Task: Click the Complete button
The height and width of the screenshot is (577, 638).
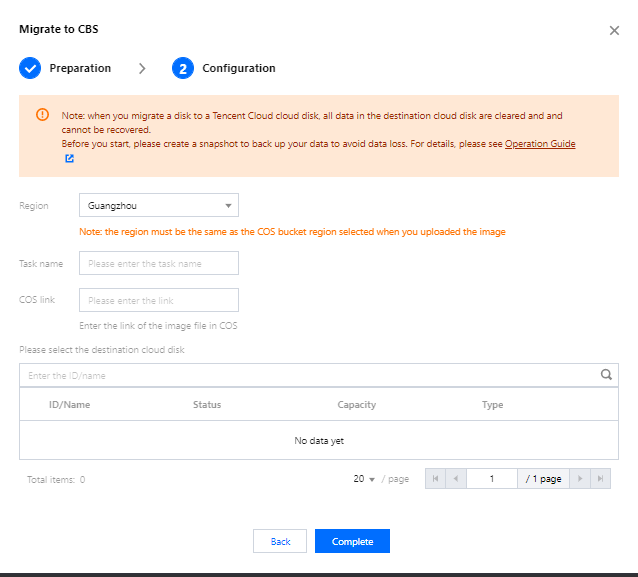Action: point(352,541)
